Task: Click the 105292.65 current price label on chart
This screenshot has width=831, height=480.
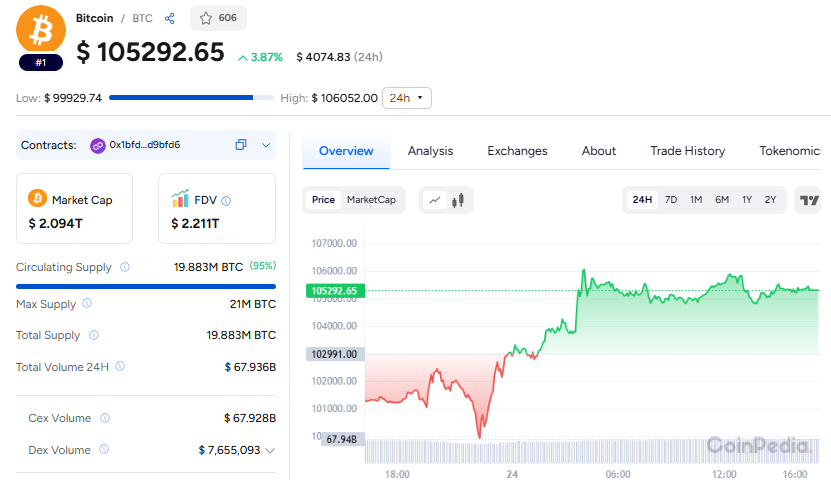Action: pos(335,290)
